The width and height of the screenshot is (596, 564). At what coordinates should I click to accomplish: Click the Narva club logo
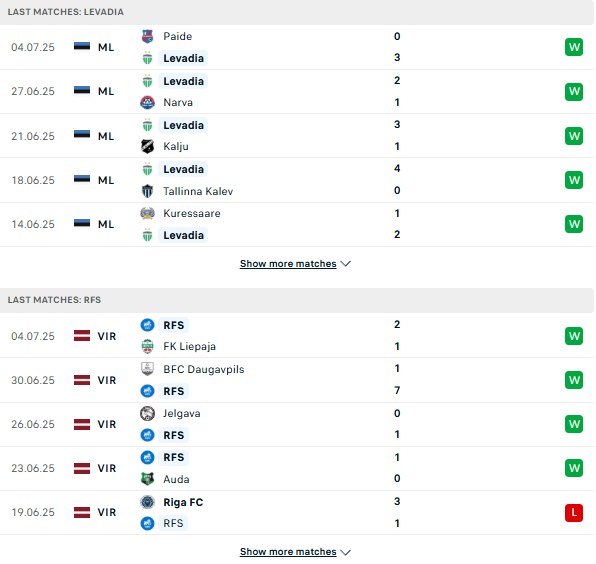tap(147, 103)
